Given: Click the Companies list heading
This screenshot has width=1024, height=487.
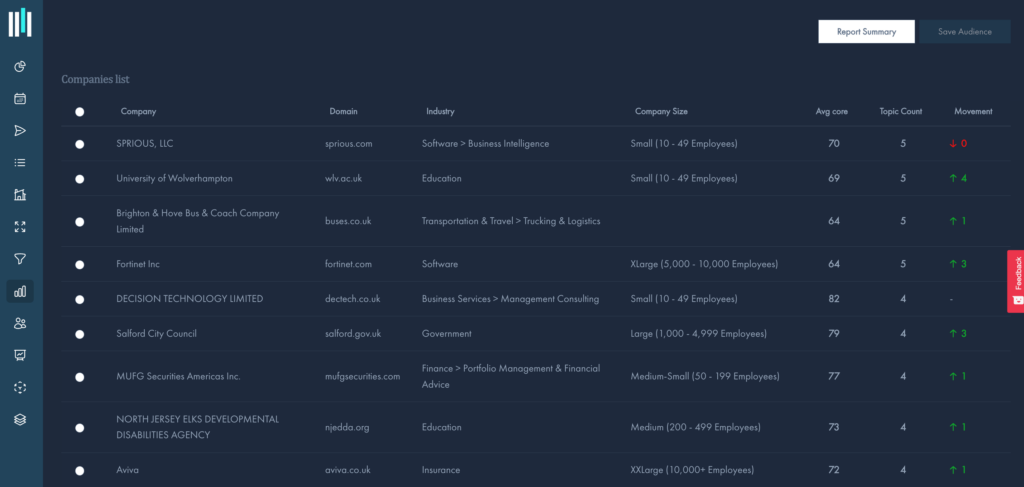Looking at the screenshot, I should [95, 79].
